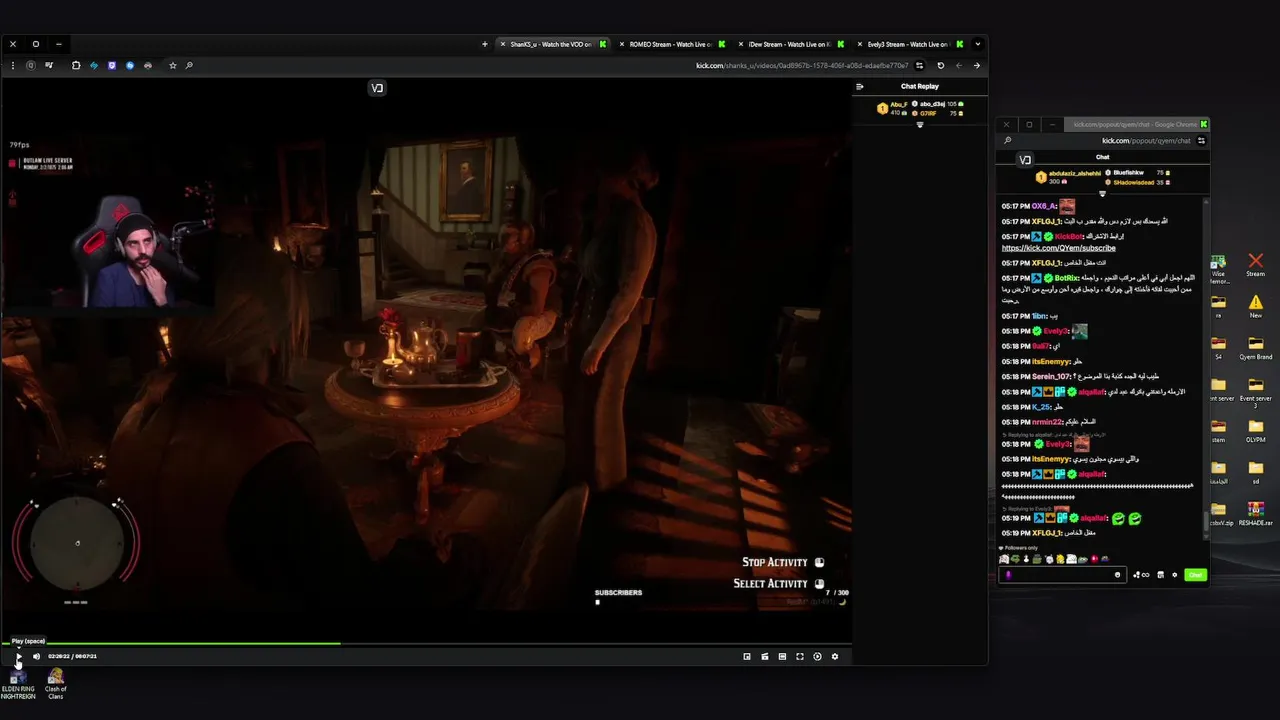This screenshot has width=1280, height=720.
Task: Open the emoji picker in chat input
Action: [x=1117, y=575]
